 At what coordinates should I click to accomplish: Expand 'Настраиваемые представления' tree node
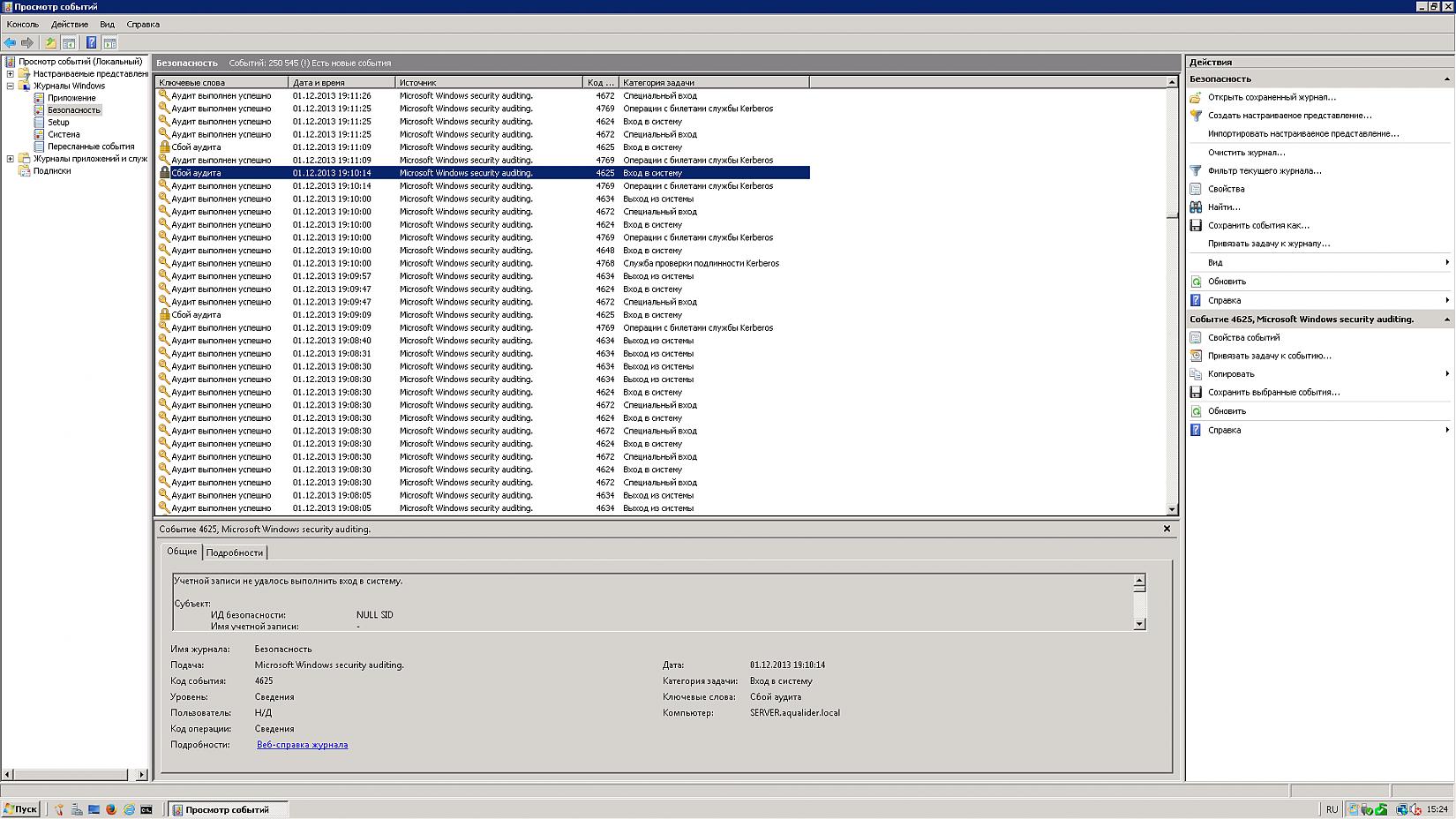click(11, 74)
